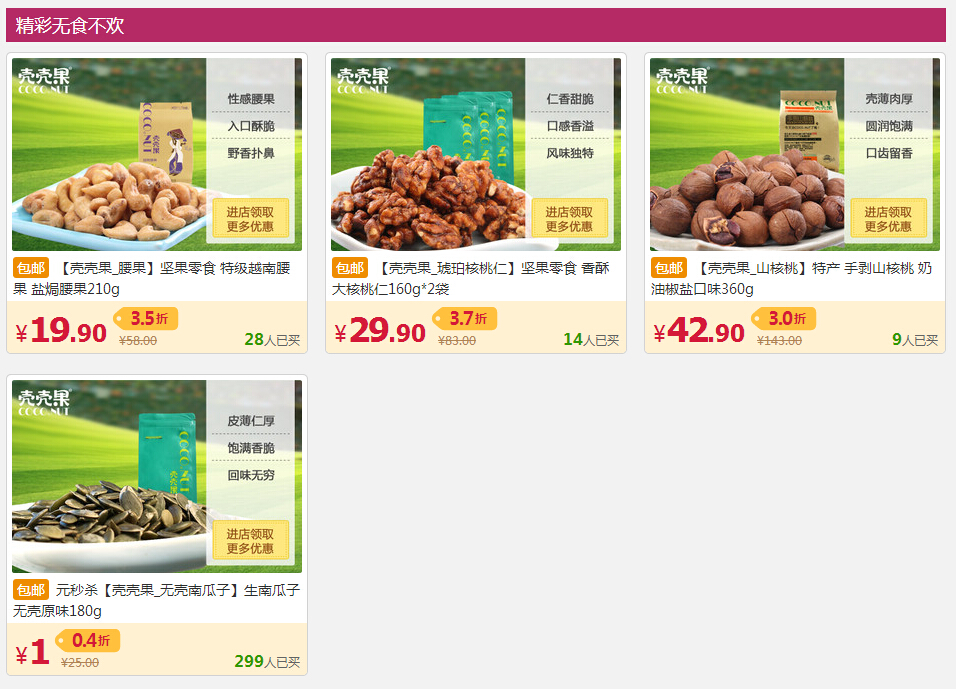The height and width of the screenshot is (689, 956).
Task: Open the pumpkin seeds product image
Action: tap(157, 476)
